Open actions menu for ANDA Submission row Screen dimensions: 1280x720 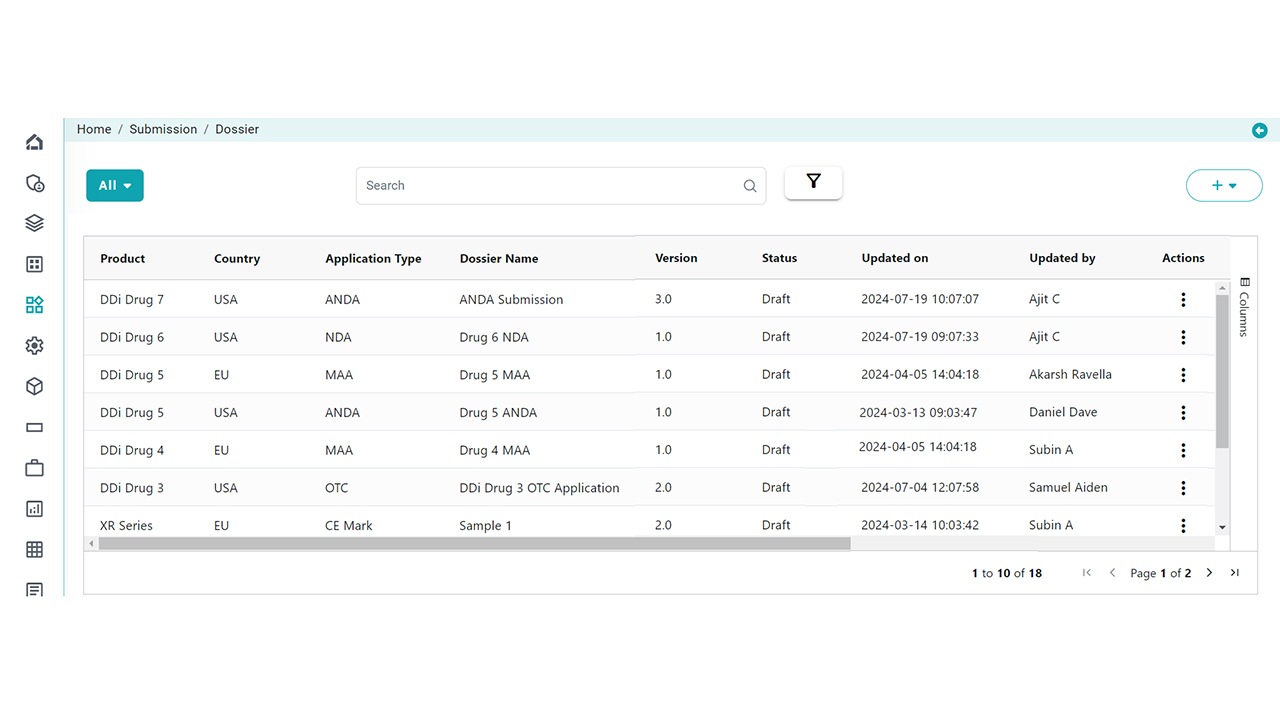(x=1183, y=300)
